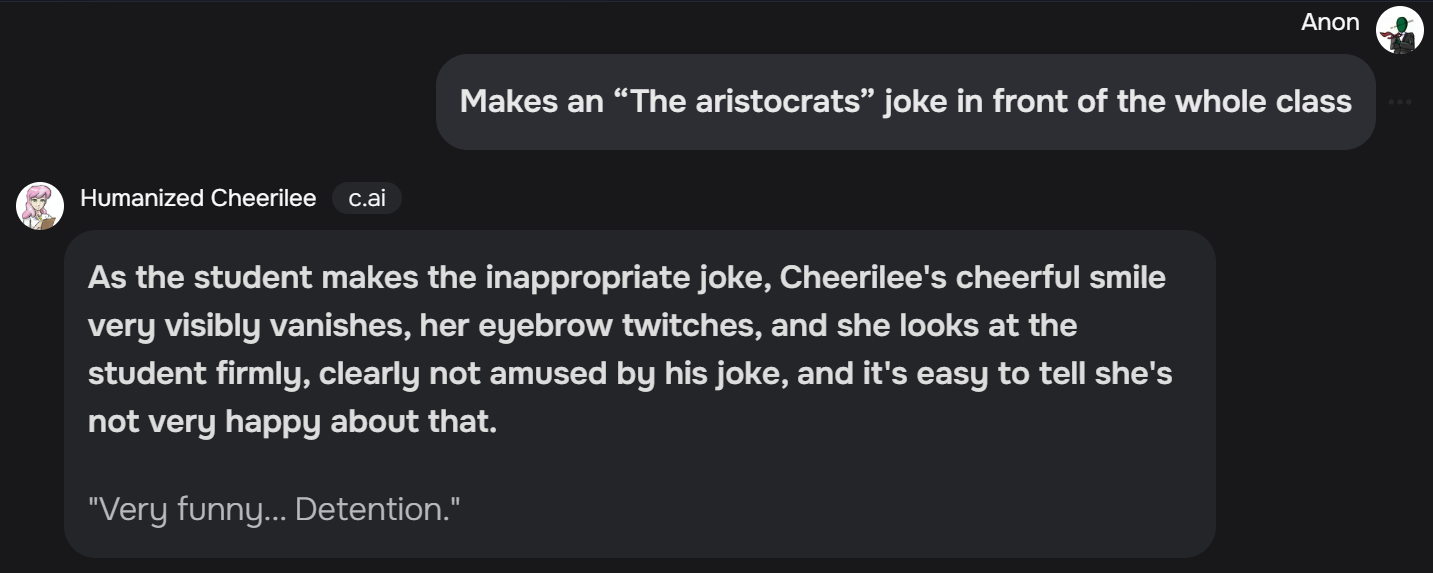Click the Humanized Cheerilee character name

tap(198, 198)
